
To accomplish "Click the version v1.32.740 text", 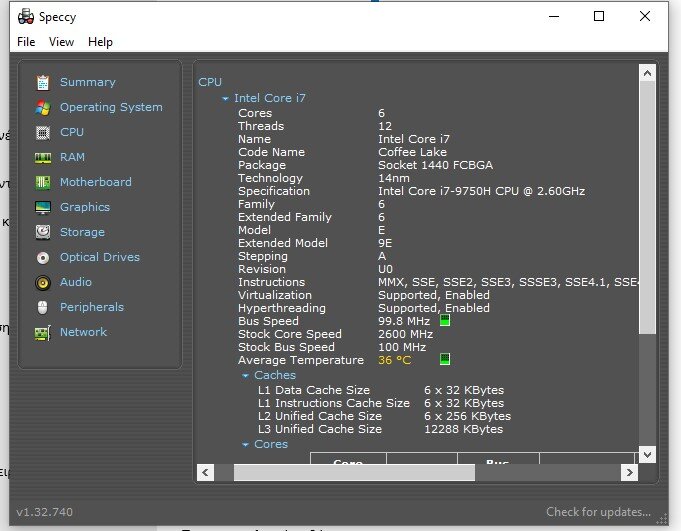I will (x=44, y=512).
